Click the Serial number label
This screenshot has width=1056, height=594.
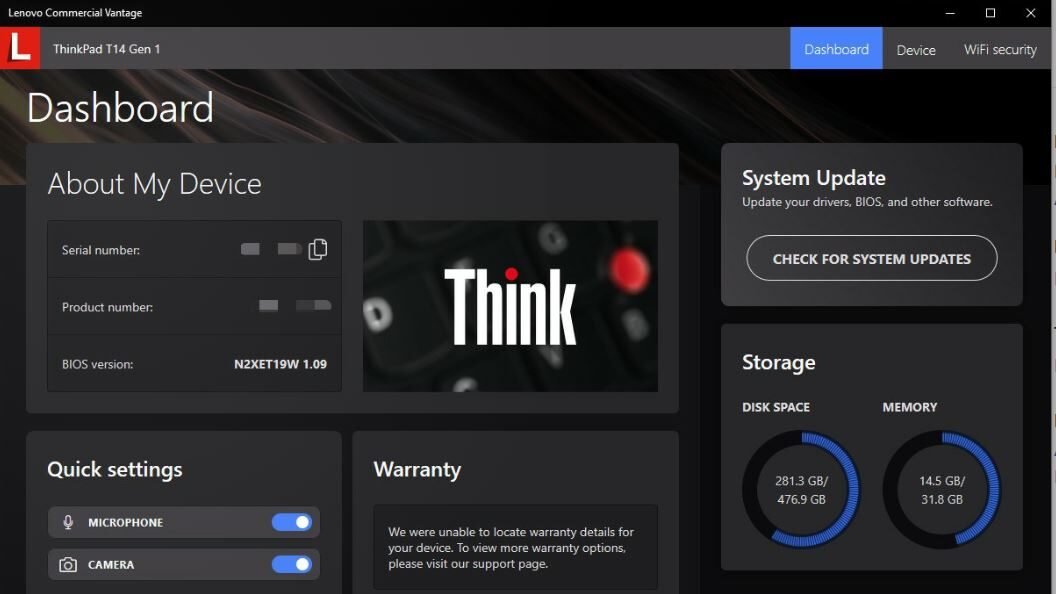coord(101,250)
